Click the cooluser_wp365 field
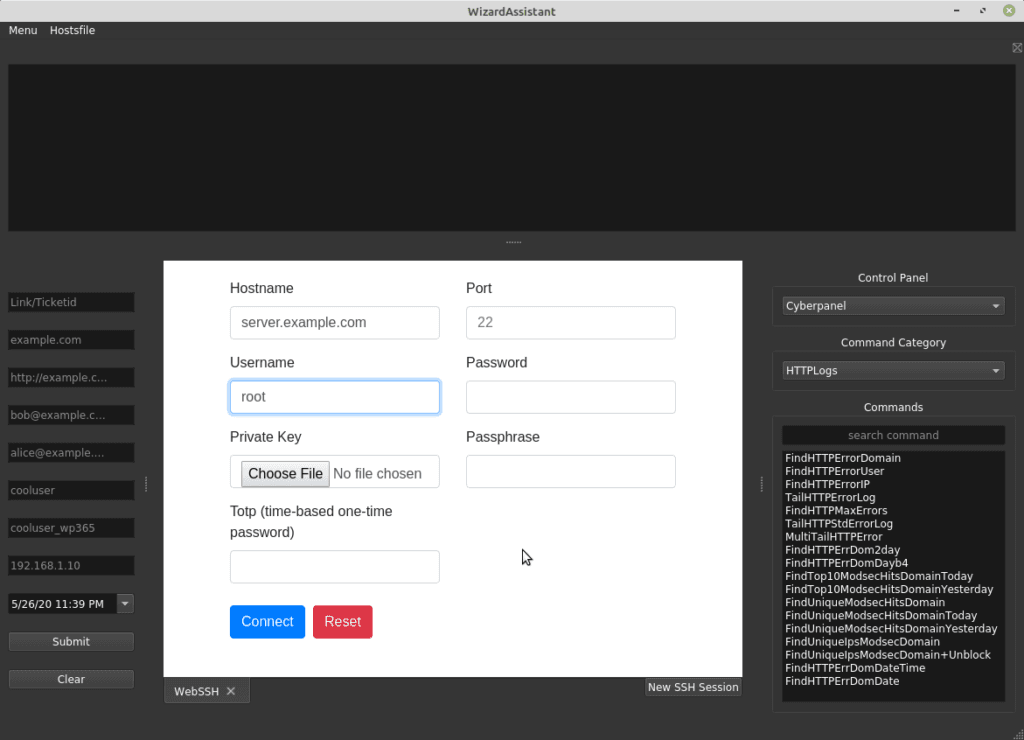 click(71, 528)
